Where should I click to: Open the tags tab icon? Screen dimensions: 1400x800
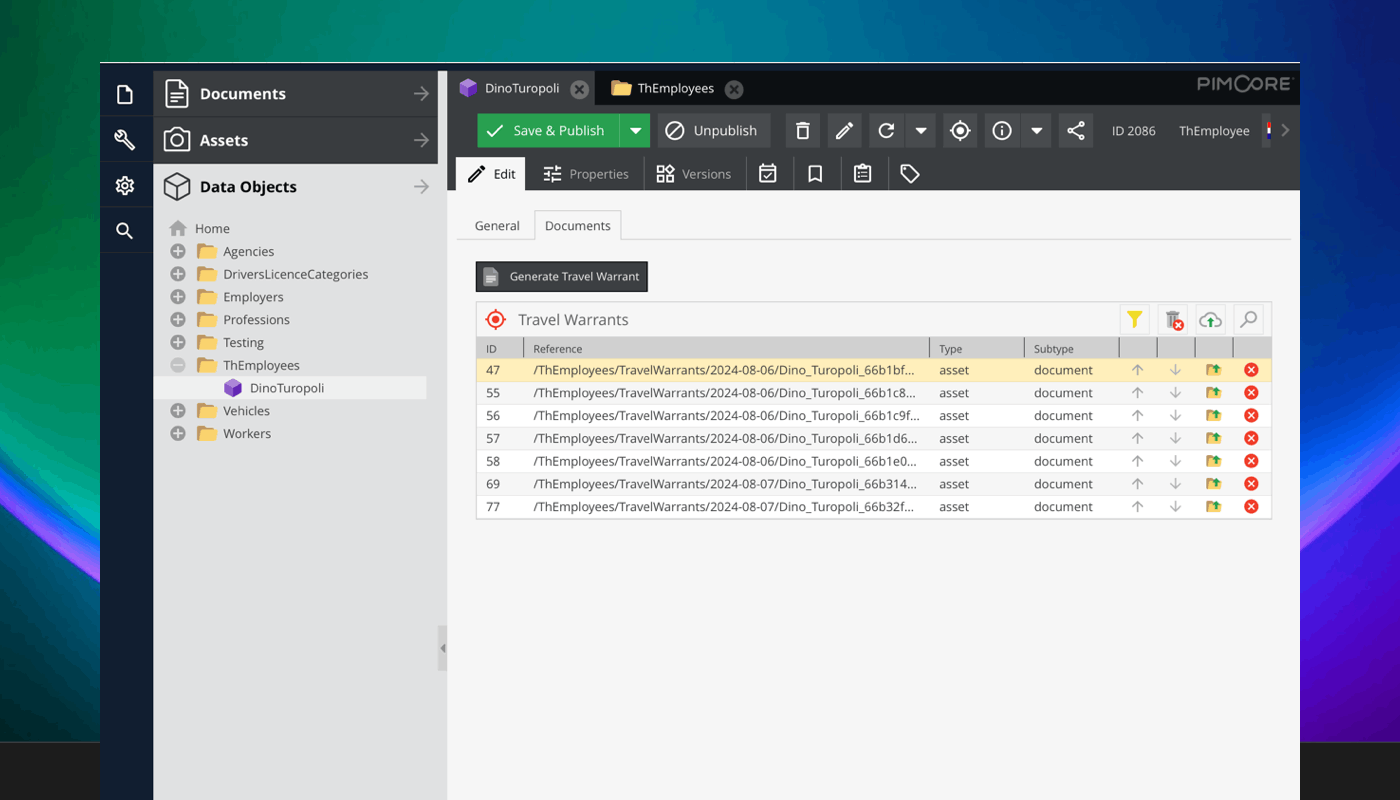tap(910, 174)
